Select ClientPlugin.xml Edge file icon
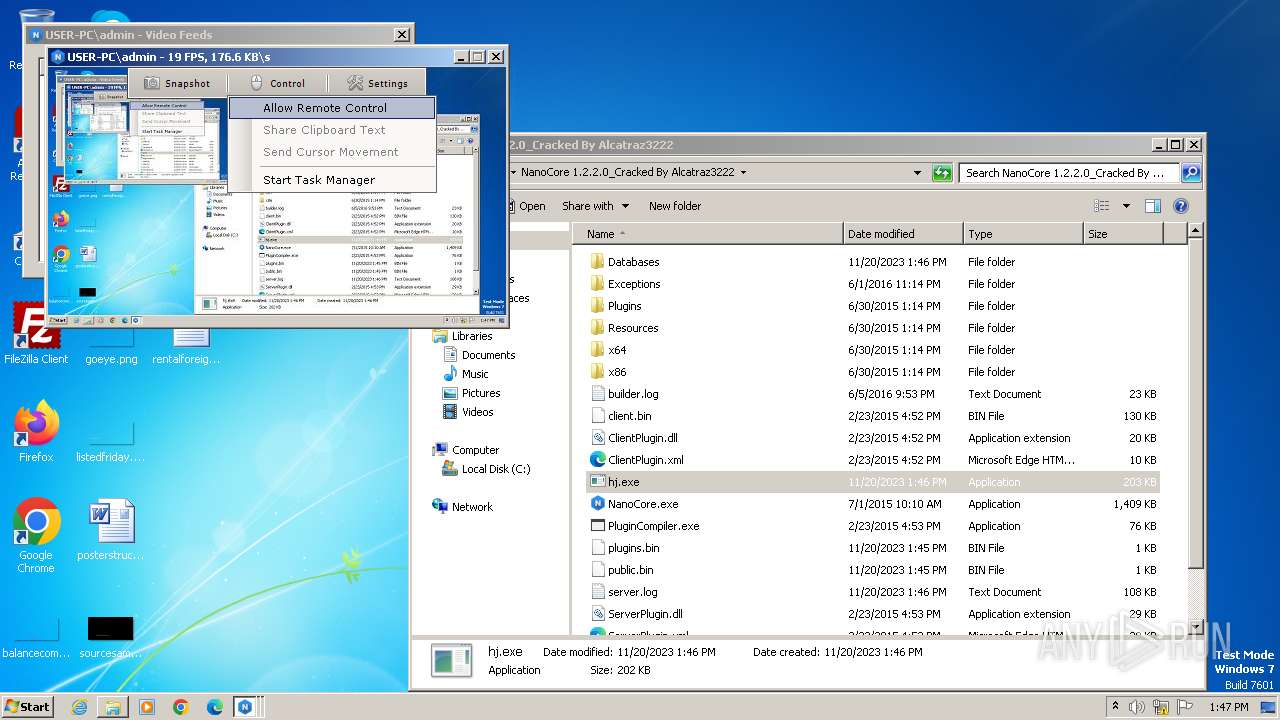The image size is (1280, 720). tap(598, 460)
